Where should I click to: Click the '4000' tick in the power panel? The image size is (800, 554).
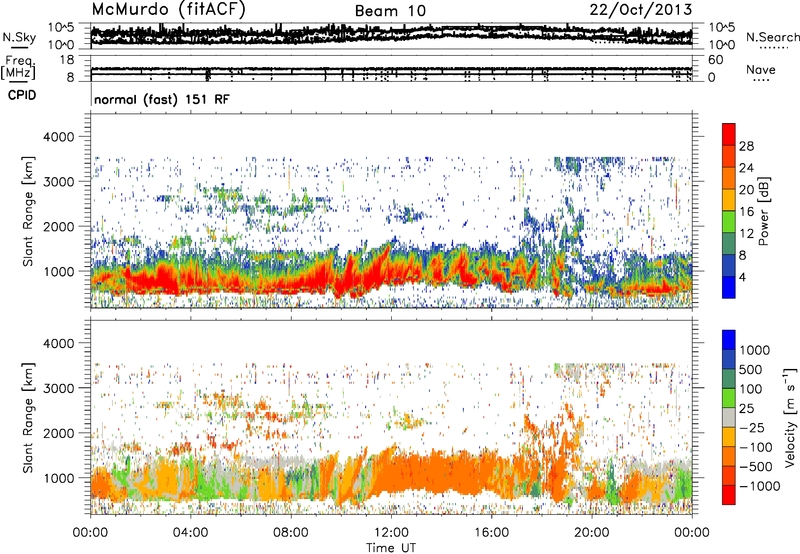tap(59, 137)
